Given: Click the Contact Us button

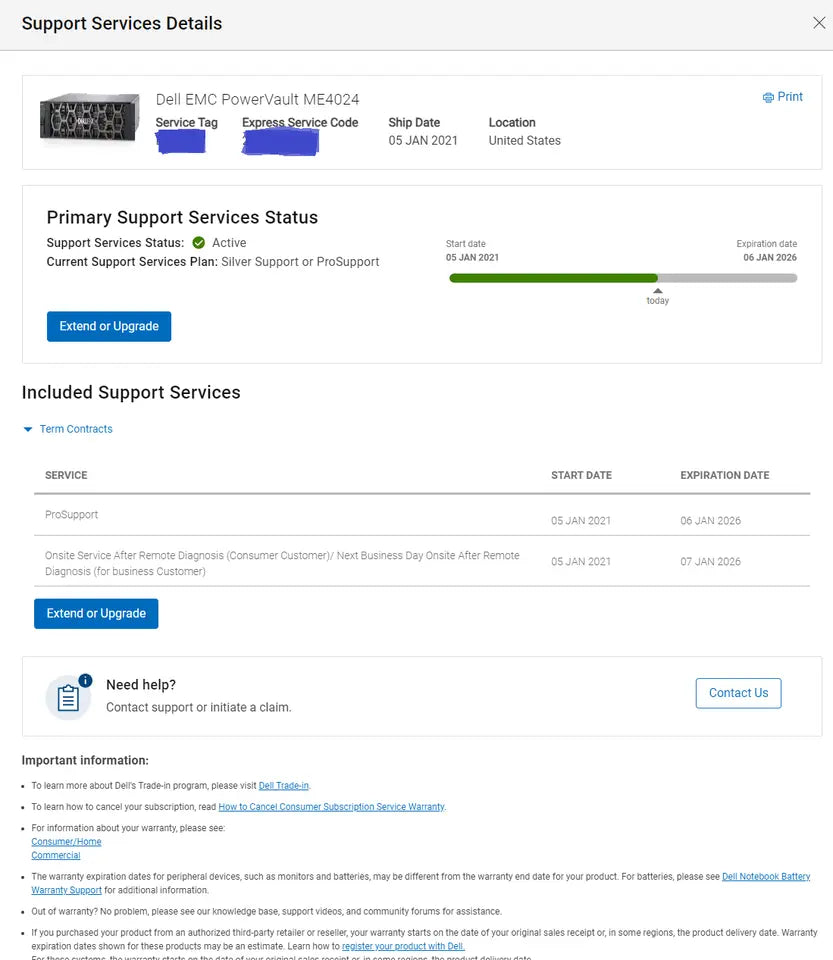Looking at the screenshot, I should click(738, 693).
